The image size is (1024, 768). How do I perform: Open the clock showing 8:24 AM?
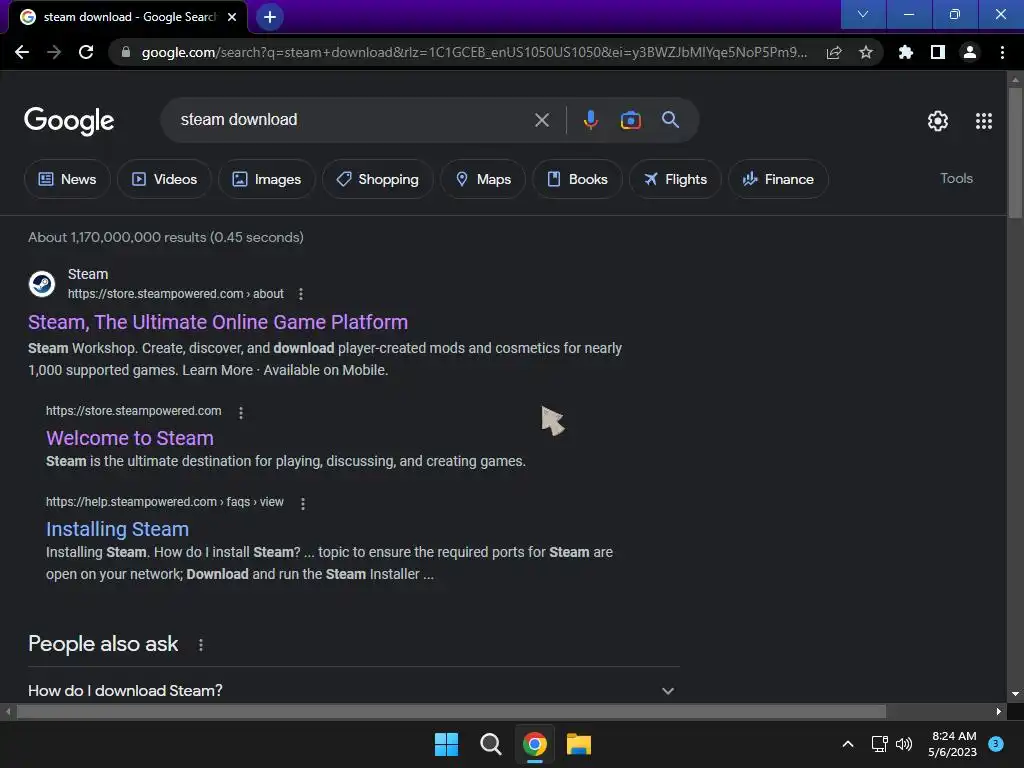coord(952,744)
